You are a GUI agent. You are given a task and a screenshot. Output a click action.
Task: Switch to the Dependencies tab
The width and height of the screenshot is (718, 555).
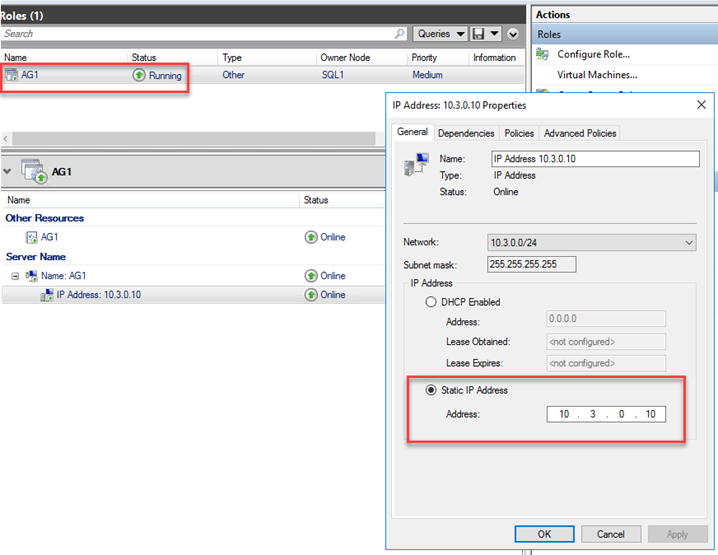point(466,133)
